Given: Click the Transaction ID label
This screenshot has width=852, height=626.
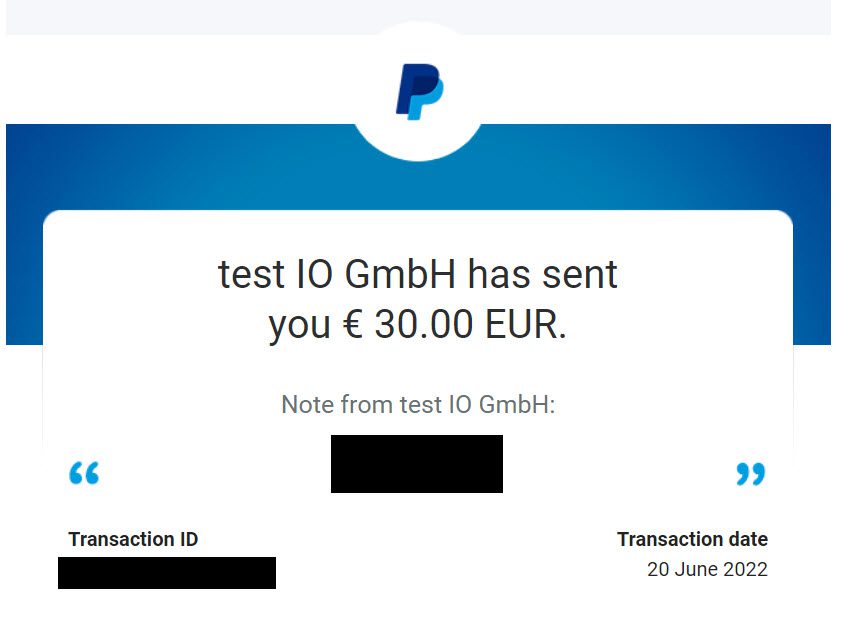Looking at the screenshot, I should pyautogui.click(x=133, y=539).
